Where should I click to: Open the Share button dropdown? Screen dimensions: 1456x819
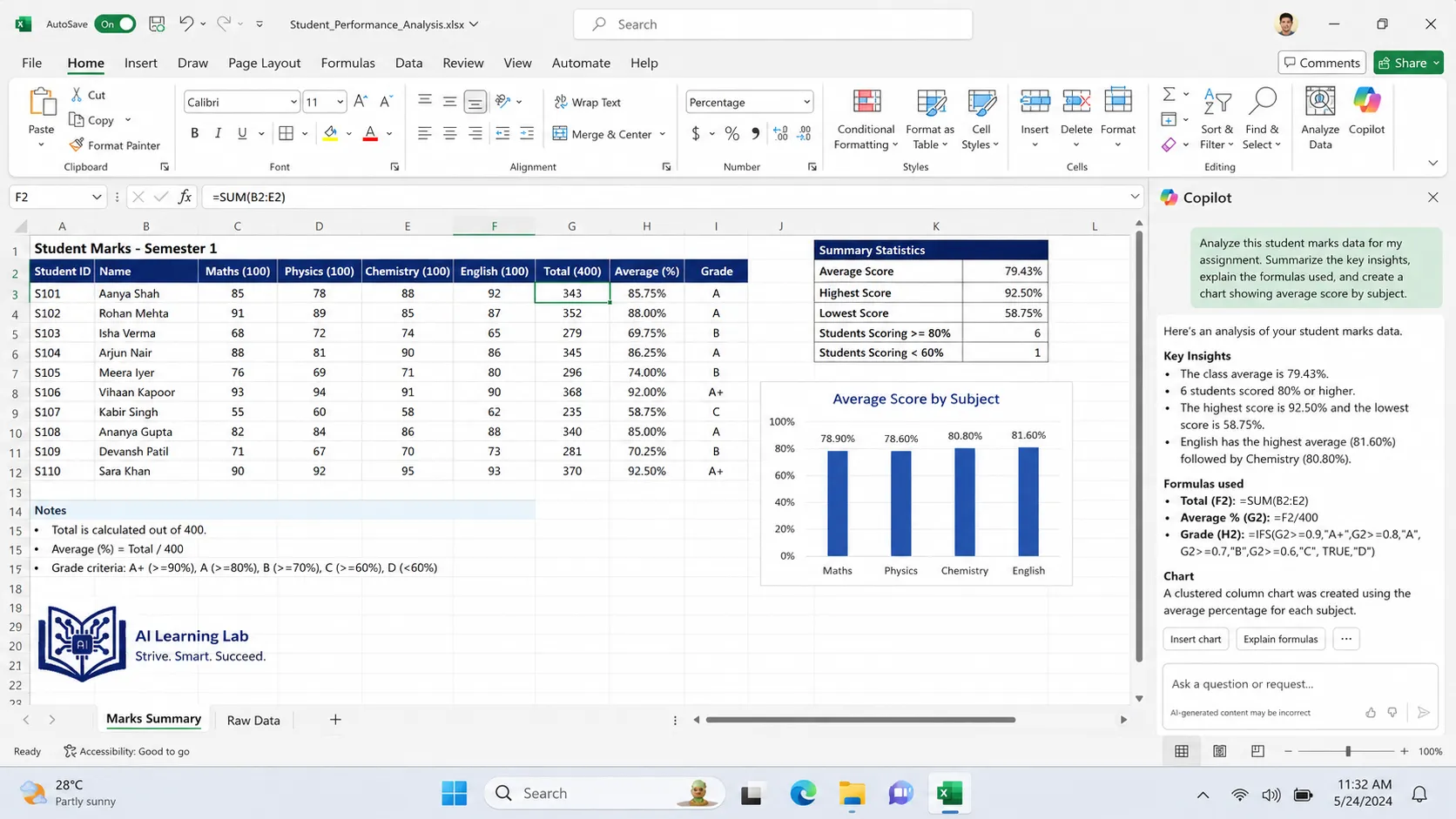(x=1436, y=63)
